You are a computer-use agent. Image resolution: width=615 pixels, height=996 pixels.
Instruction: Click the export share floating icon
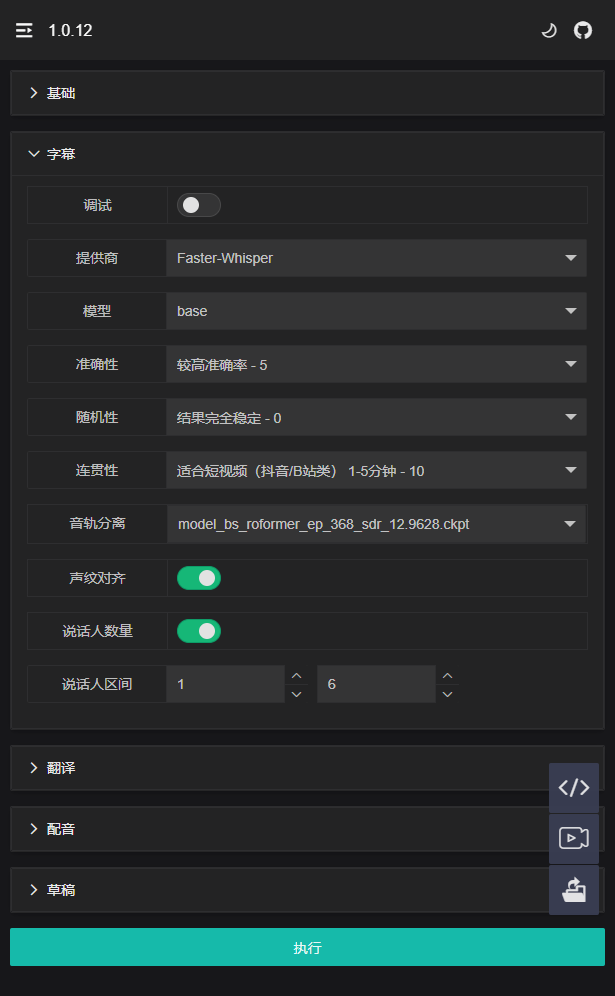click(574, 889)
